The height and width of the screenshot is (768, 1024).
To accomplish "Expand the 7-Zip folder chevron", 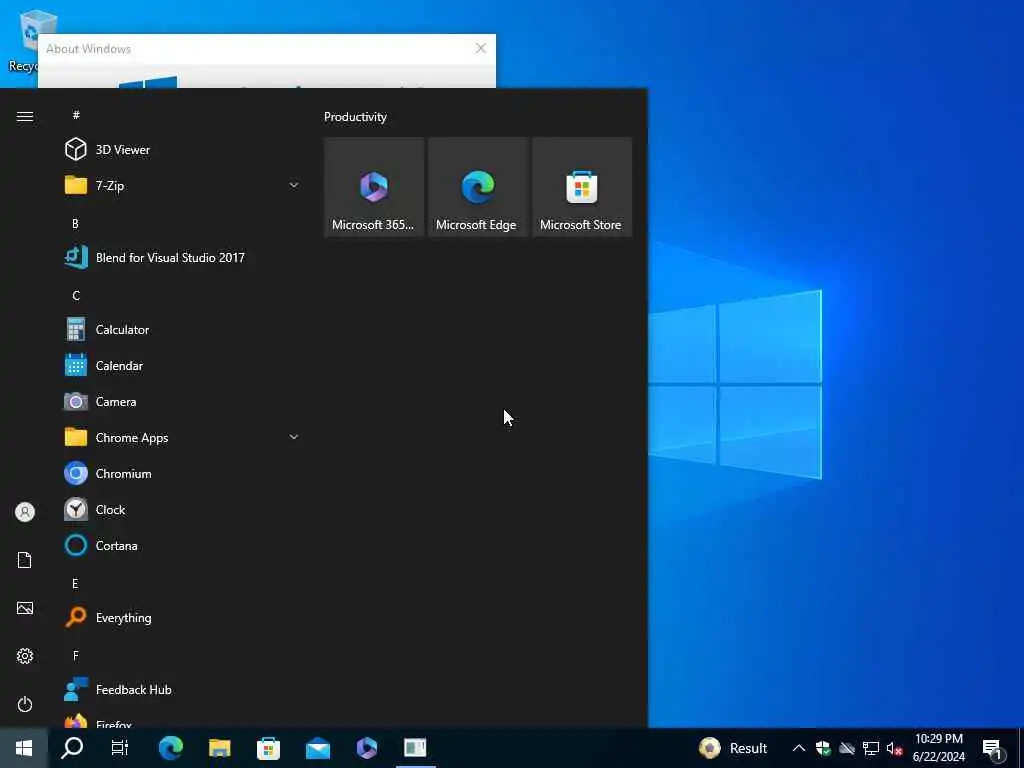I will click(x=294, y=185).
